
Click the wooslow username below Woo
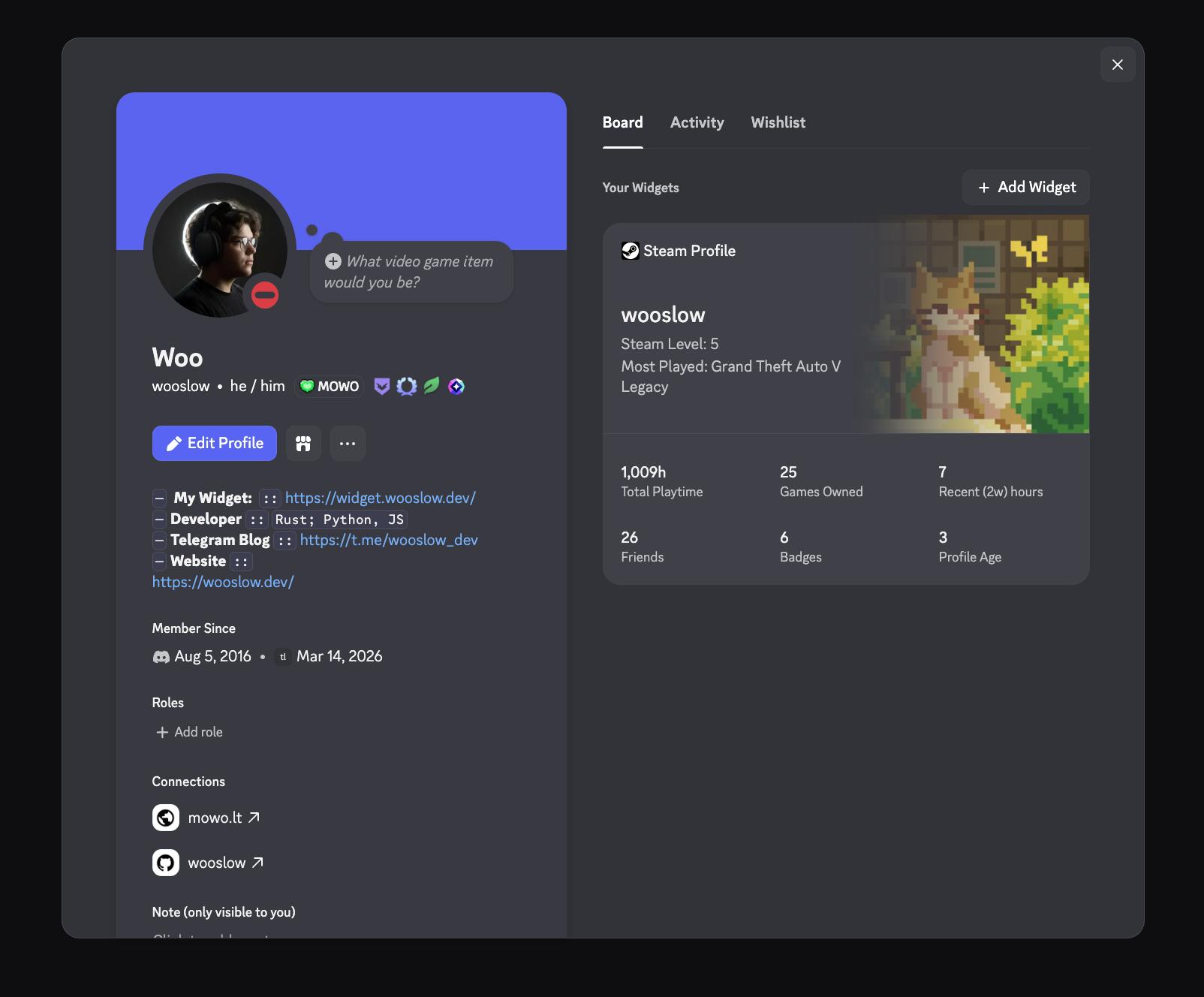coord(181,386)
